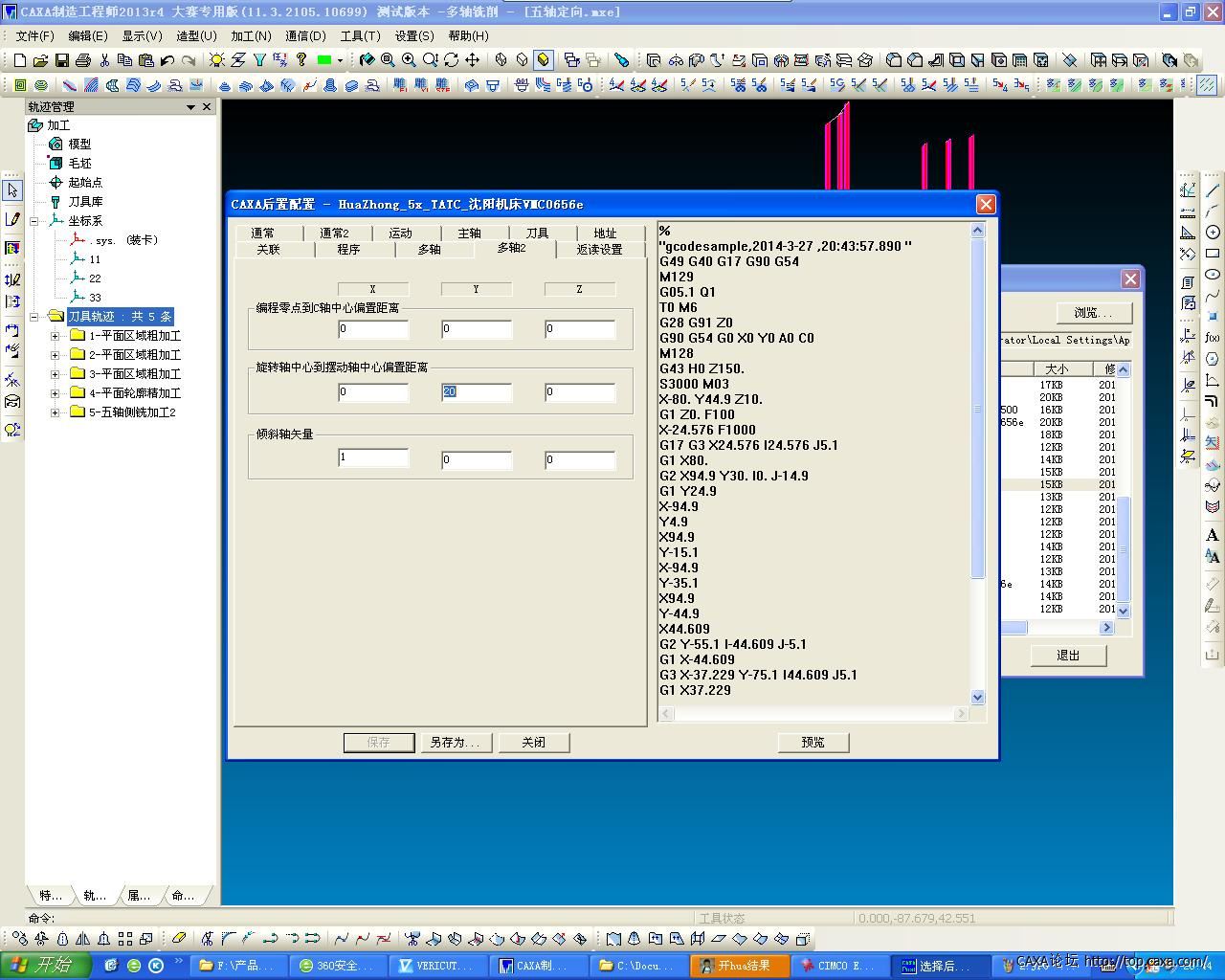Screen dimensions: 1225x980
Task: Click the 开始 Start button
Action: coord(45,965)
